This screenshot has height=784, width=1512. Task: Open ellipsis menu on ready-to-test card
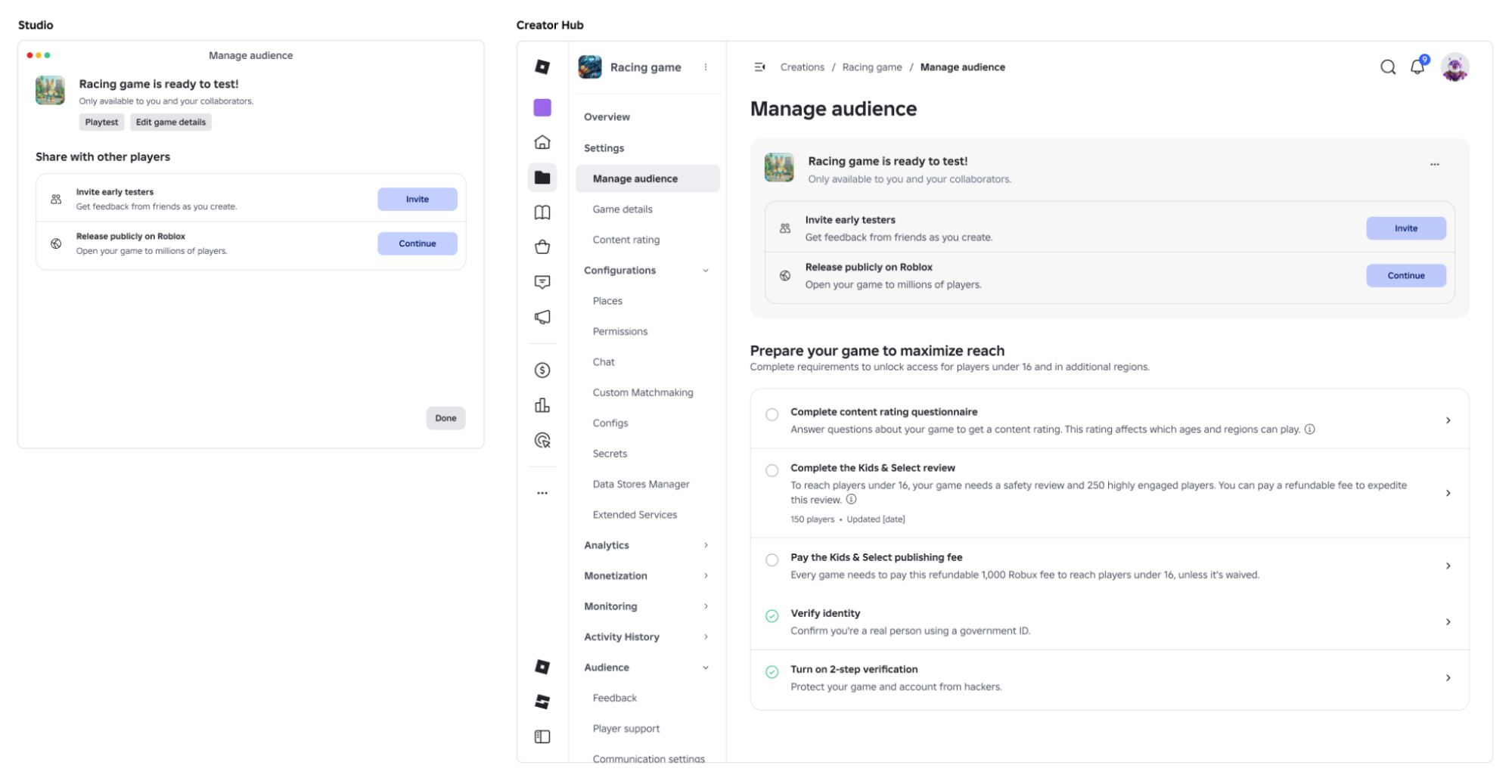click(1435, 164)
